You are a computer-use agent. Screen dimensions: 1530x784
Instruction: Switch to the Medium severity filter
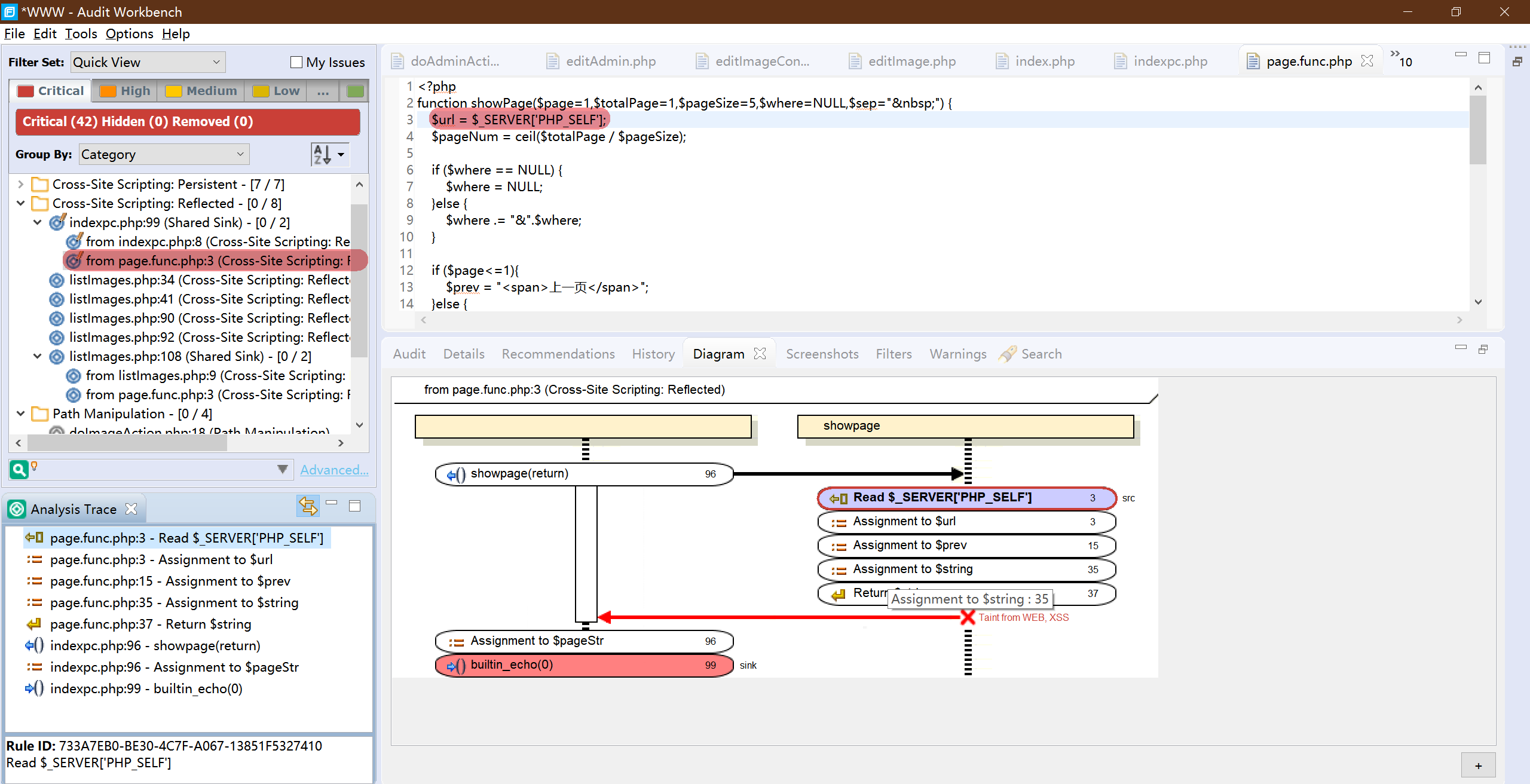[201, 91]
